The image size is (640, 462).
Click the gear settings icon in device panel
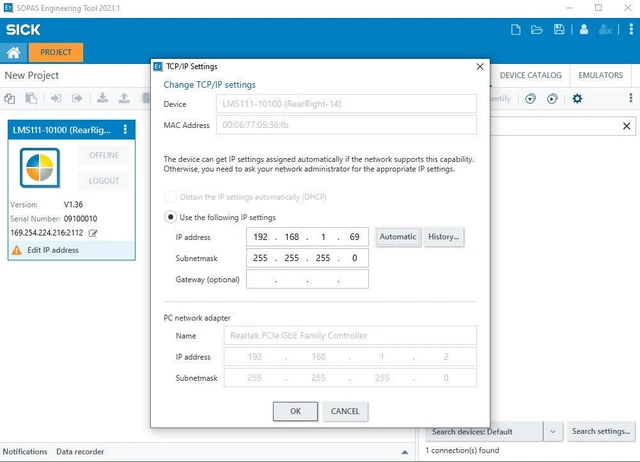click(x=577, y=98)
